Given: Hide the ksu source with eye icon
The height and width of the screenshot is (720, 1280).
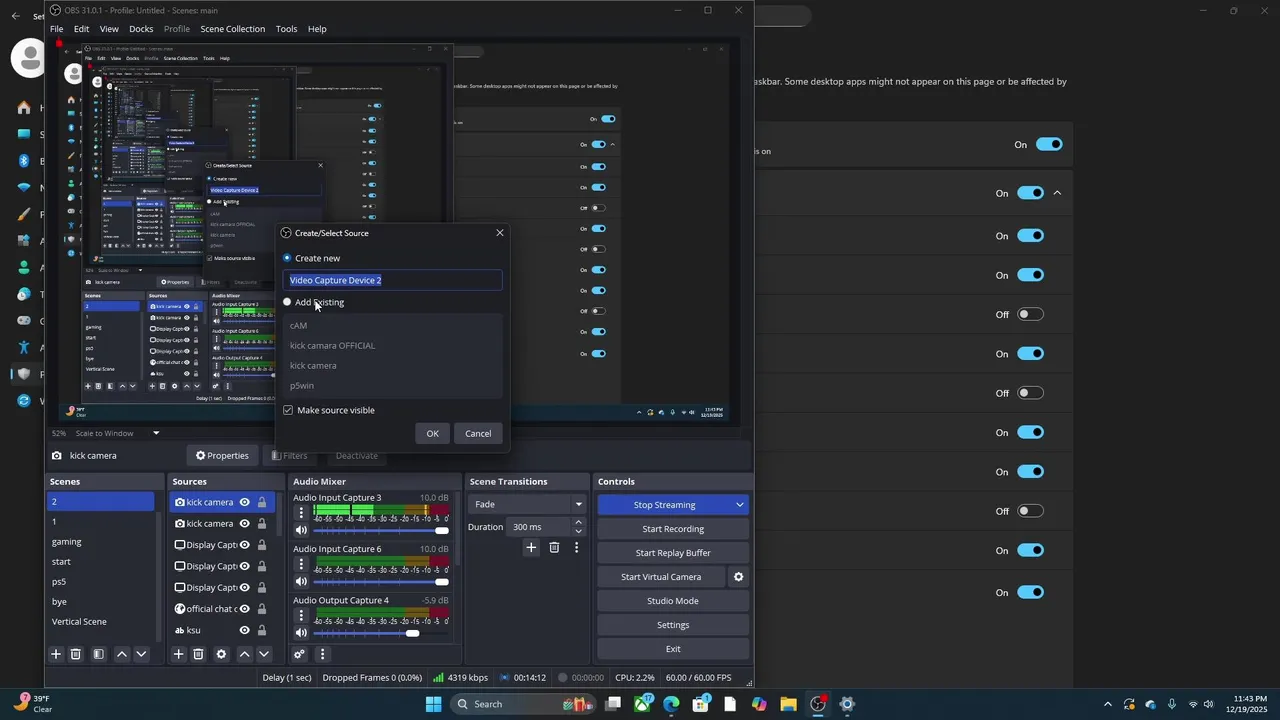Looking at the screenshot, I should [244, 630].
